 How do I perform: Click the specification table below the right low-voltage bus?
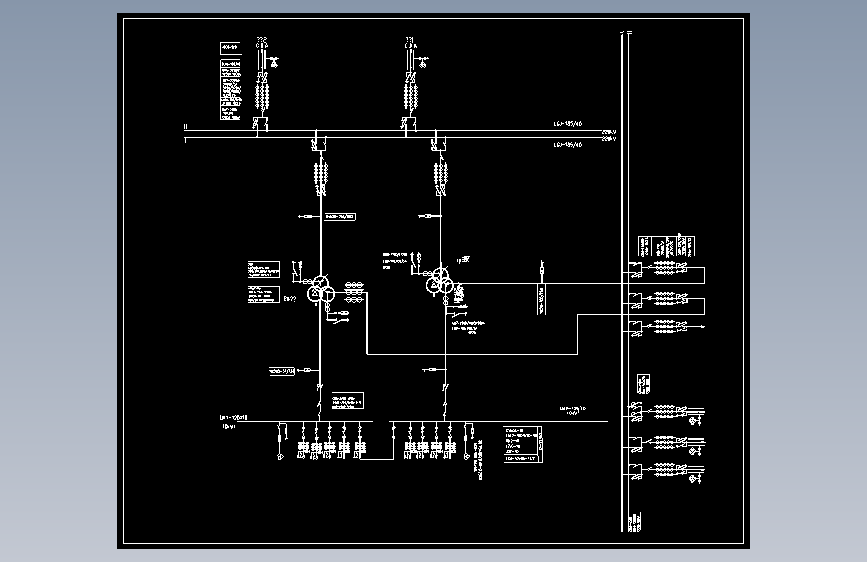click(523, 444)
